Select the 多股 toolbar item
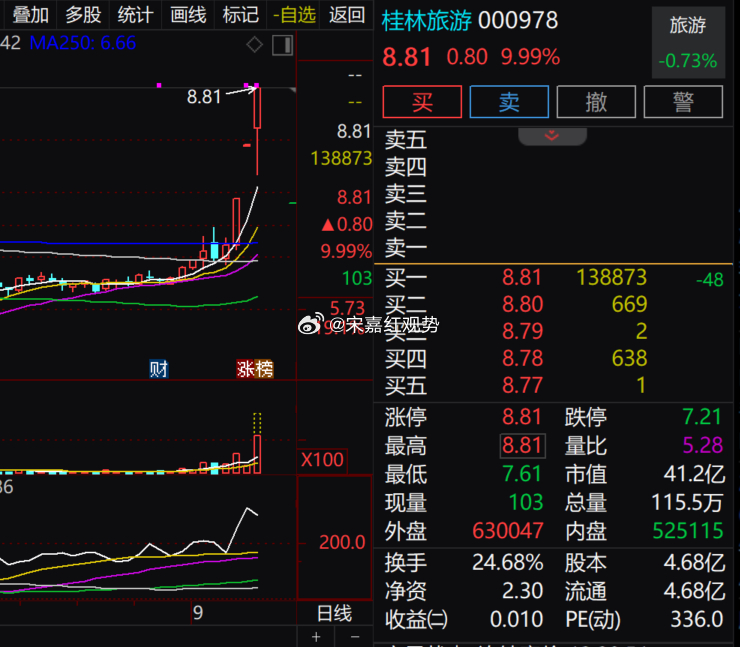Viewport: 740px width, 647px height. (83, 15)
